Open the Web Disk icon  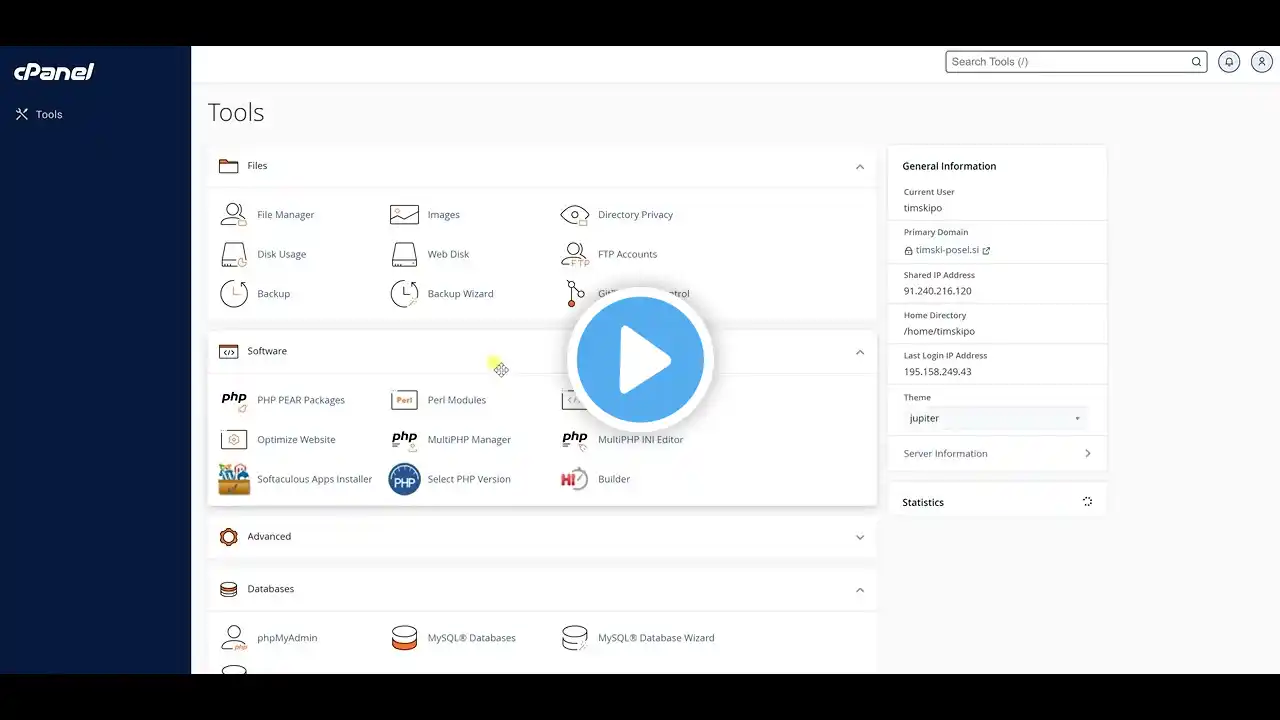404,254
